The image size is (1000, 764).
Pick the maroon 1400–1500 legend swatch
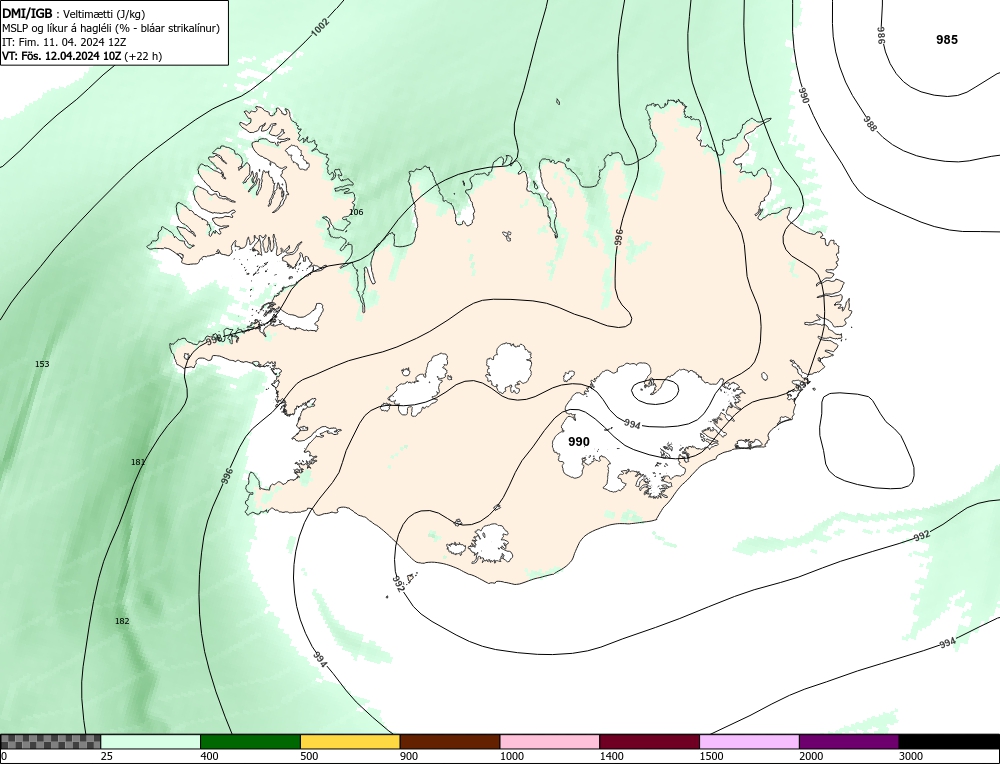tap(649, 742)
